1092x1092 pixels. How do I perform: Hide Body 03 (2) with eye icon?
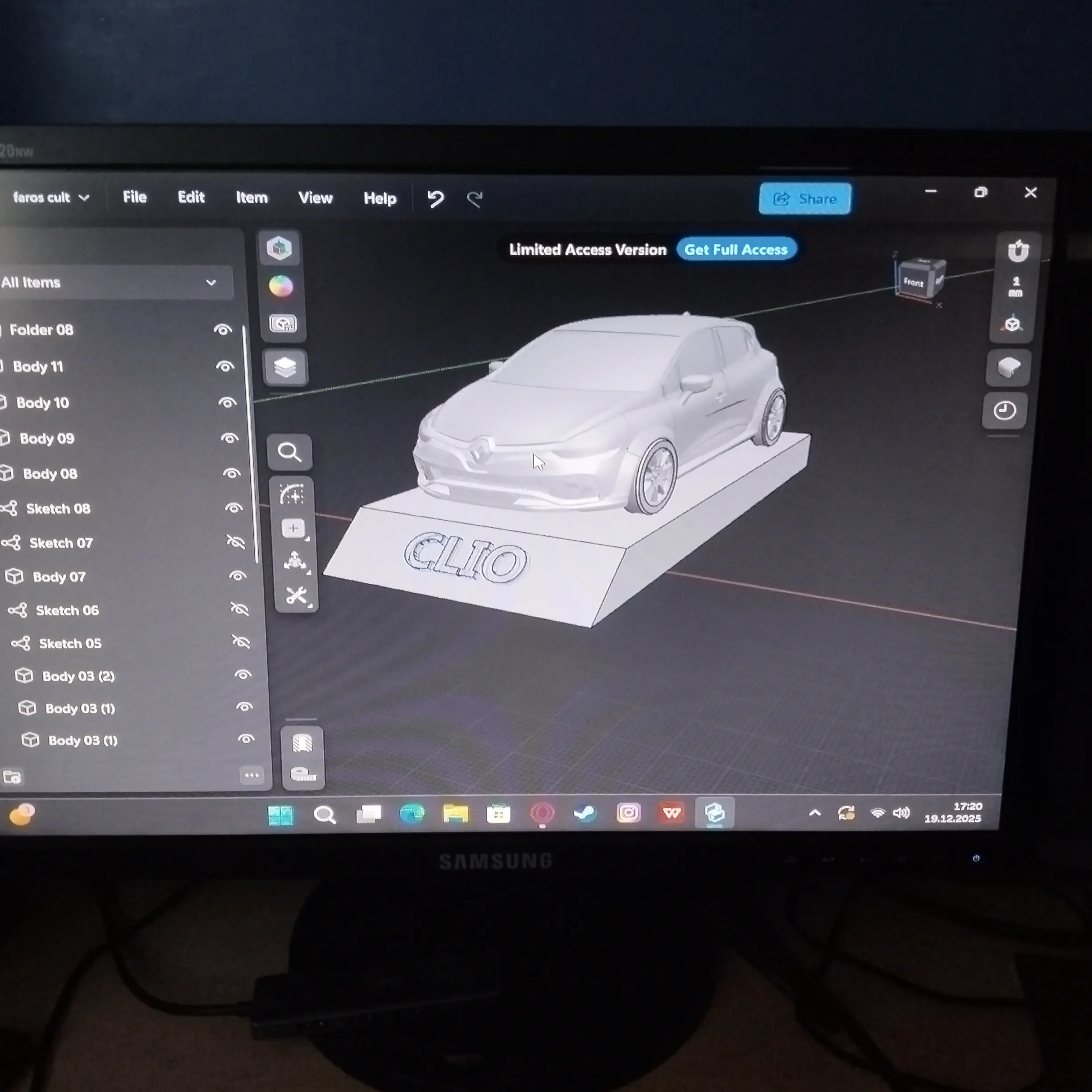click(243, 675)
